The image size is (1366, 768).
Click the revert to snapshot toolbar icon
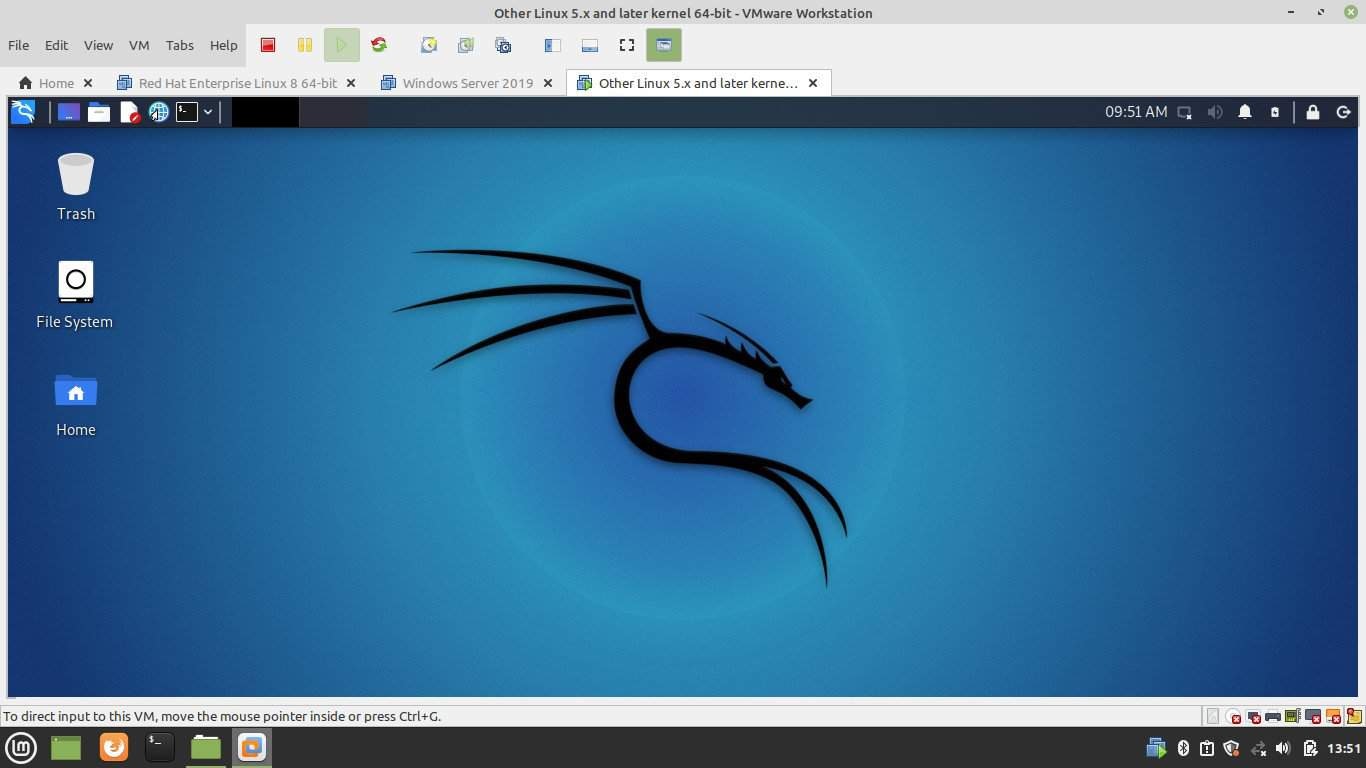pos(466,45)
